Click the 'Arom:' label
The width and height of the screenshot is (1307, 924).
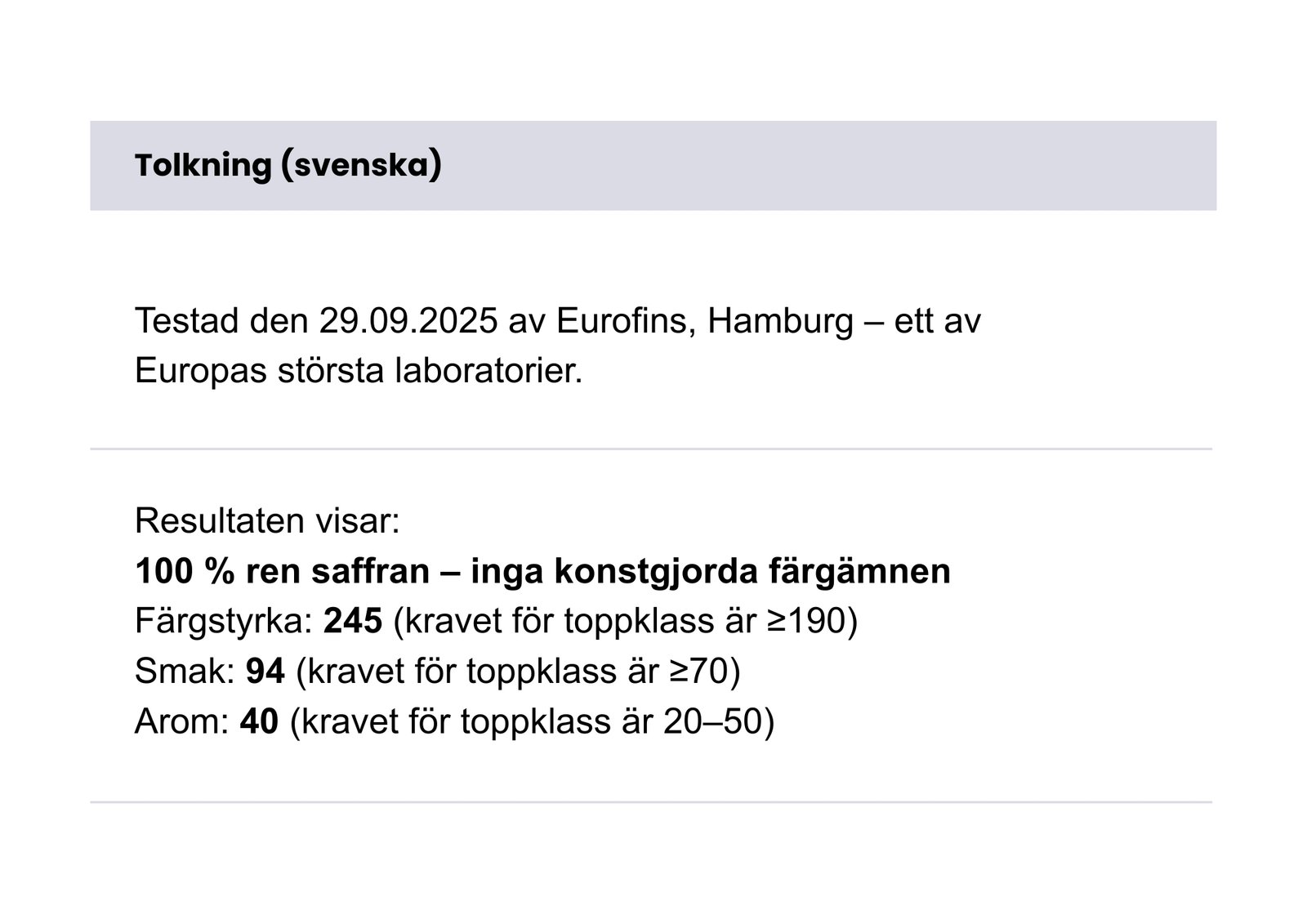click(181, 721)
